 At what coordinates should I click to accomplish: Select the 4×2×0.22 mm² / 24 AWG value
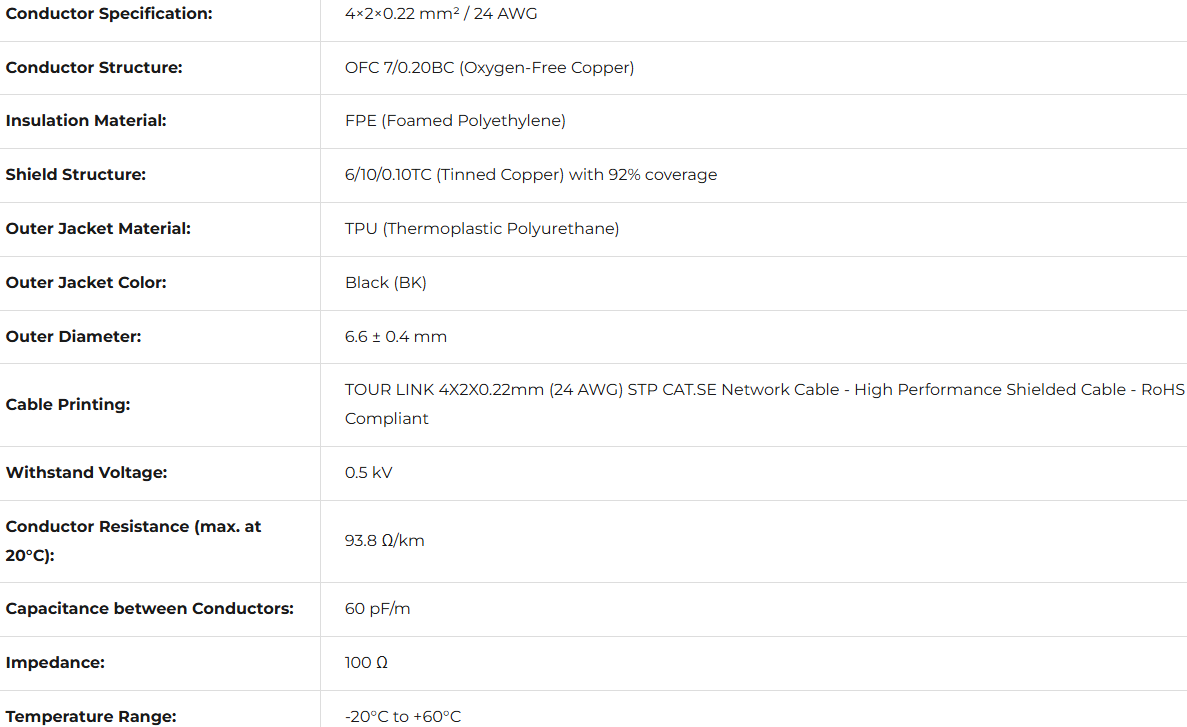tap(441, 14)
